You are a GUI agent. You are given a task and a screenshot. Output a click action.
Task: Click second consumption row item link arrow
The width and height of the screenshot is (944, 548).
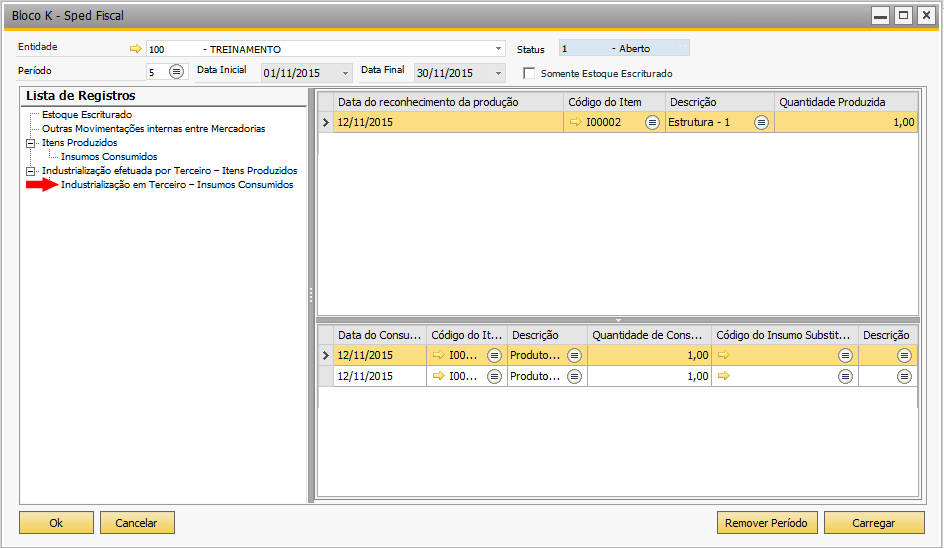click(439, 376)
